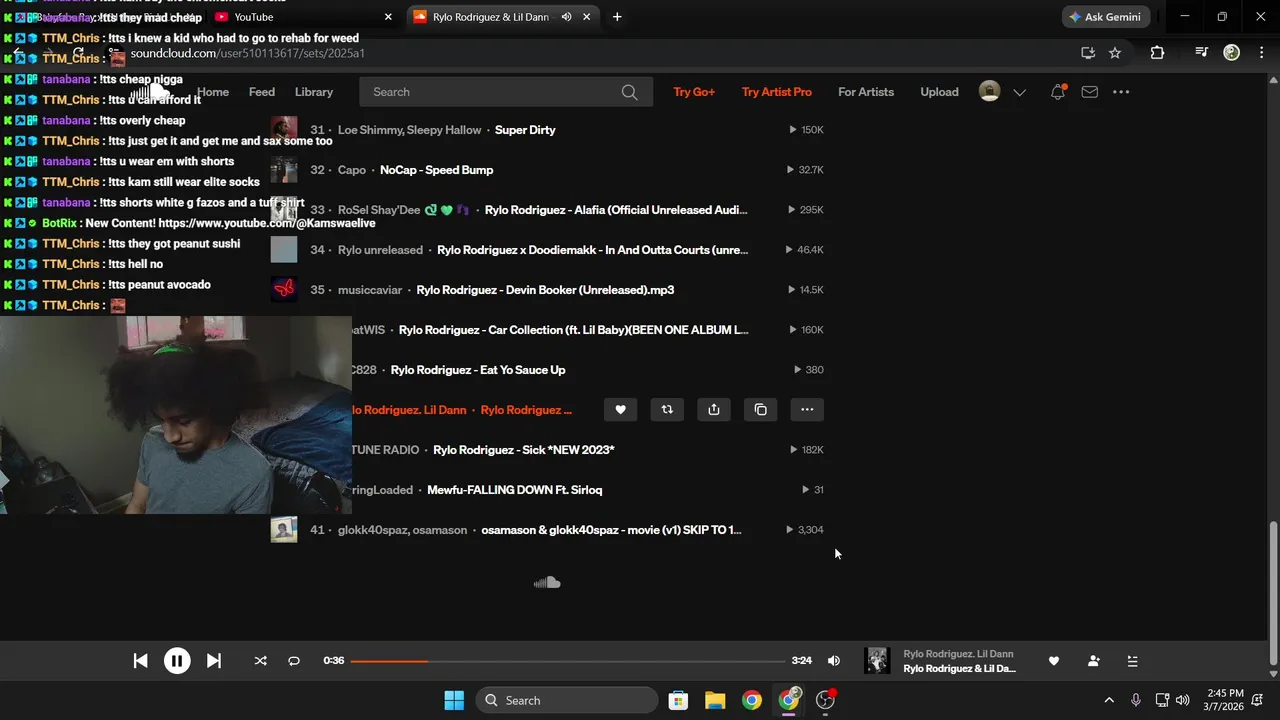This screenshot has width=1280, height=720.
Task: Open the Library tab
Action: 314,92
